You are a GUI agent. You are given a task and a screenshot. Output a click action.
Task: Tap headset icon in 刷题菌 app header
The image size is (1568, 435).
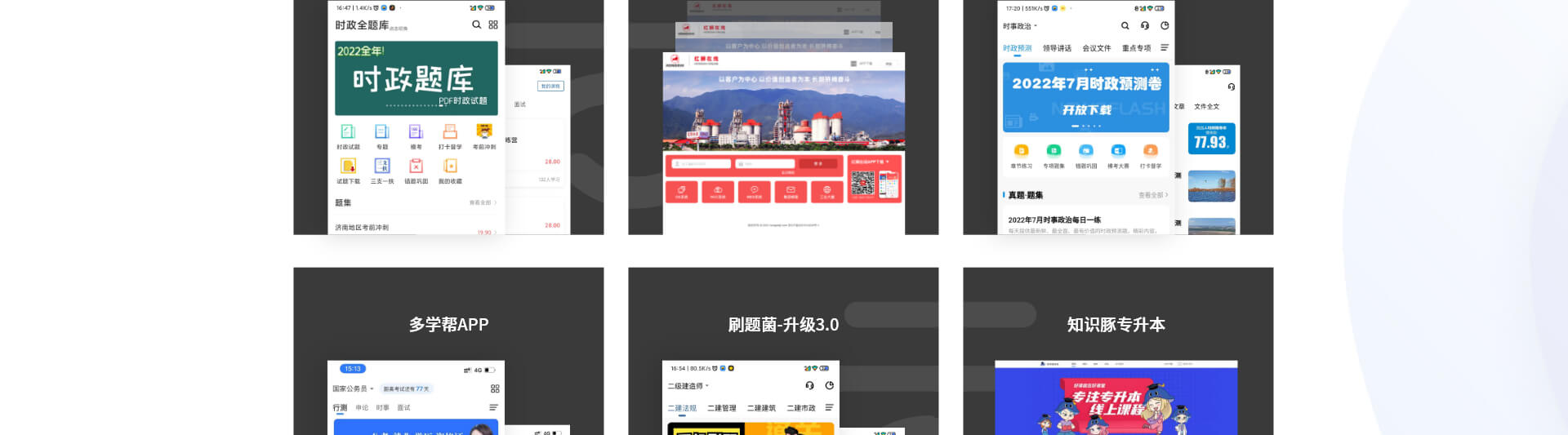pyautogui.click(x=809, y=385)
